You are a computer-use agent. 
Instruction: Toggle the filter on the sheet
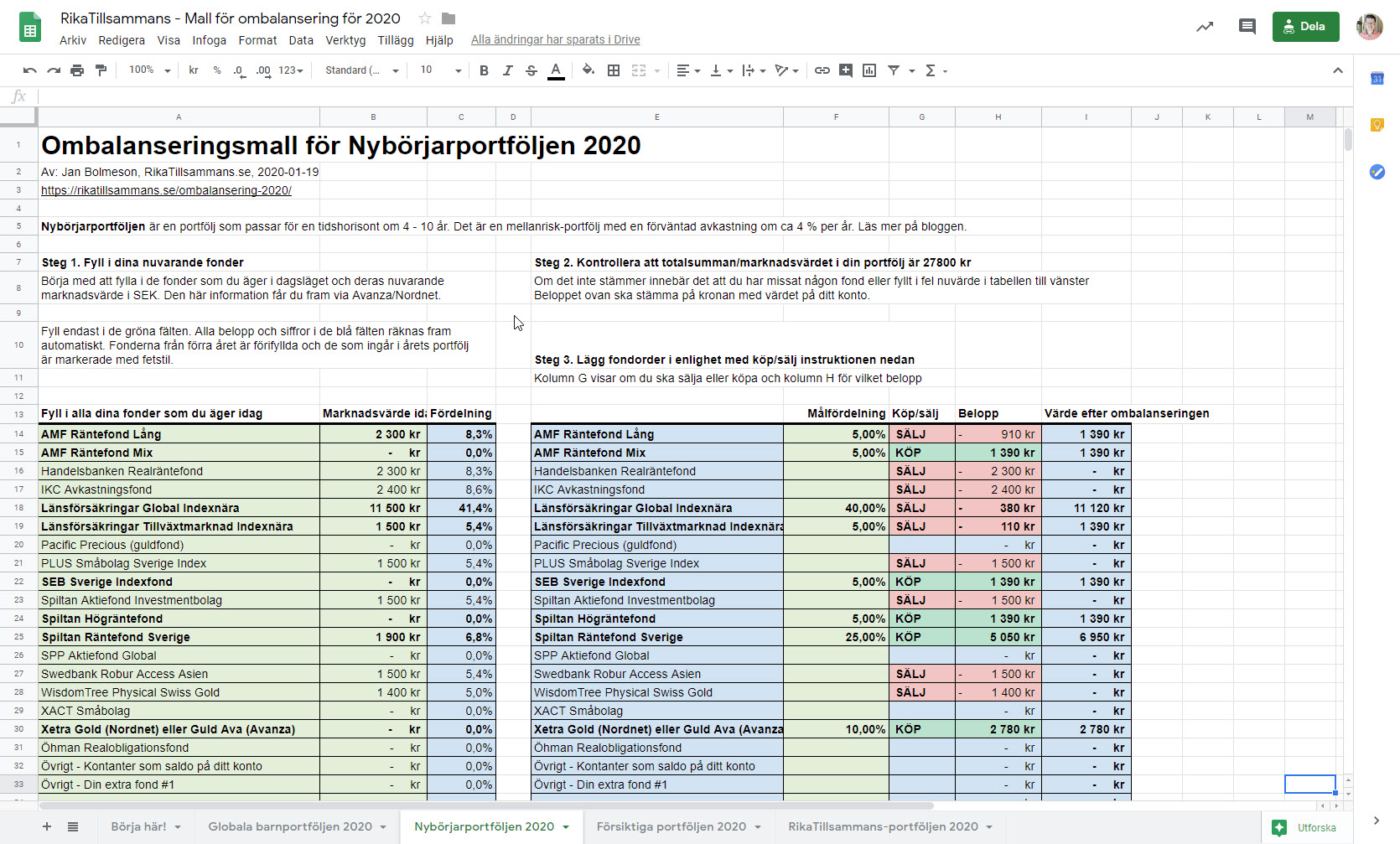pyautogui.click(x=894, y=70)
